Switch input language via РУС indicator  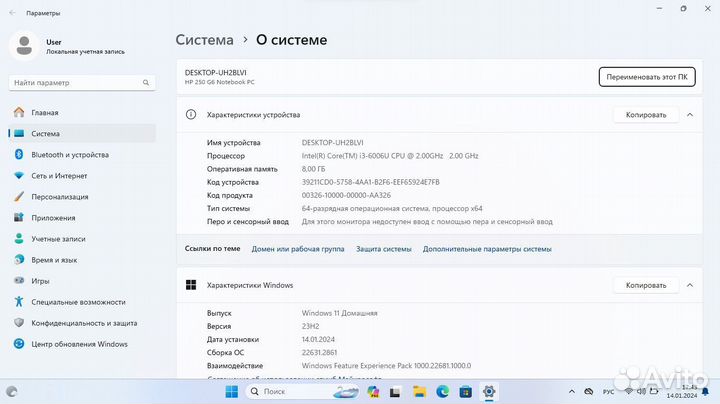click(608, 392)
